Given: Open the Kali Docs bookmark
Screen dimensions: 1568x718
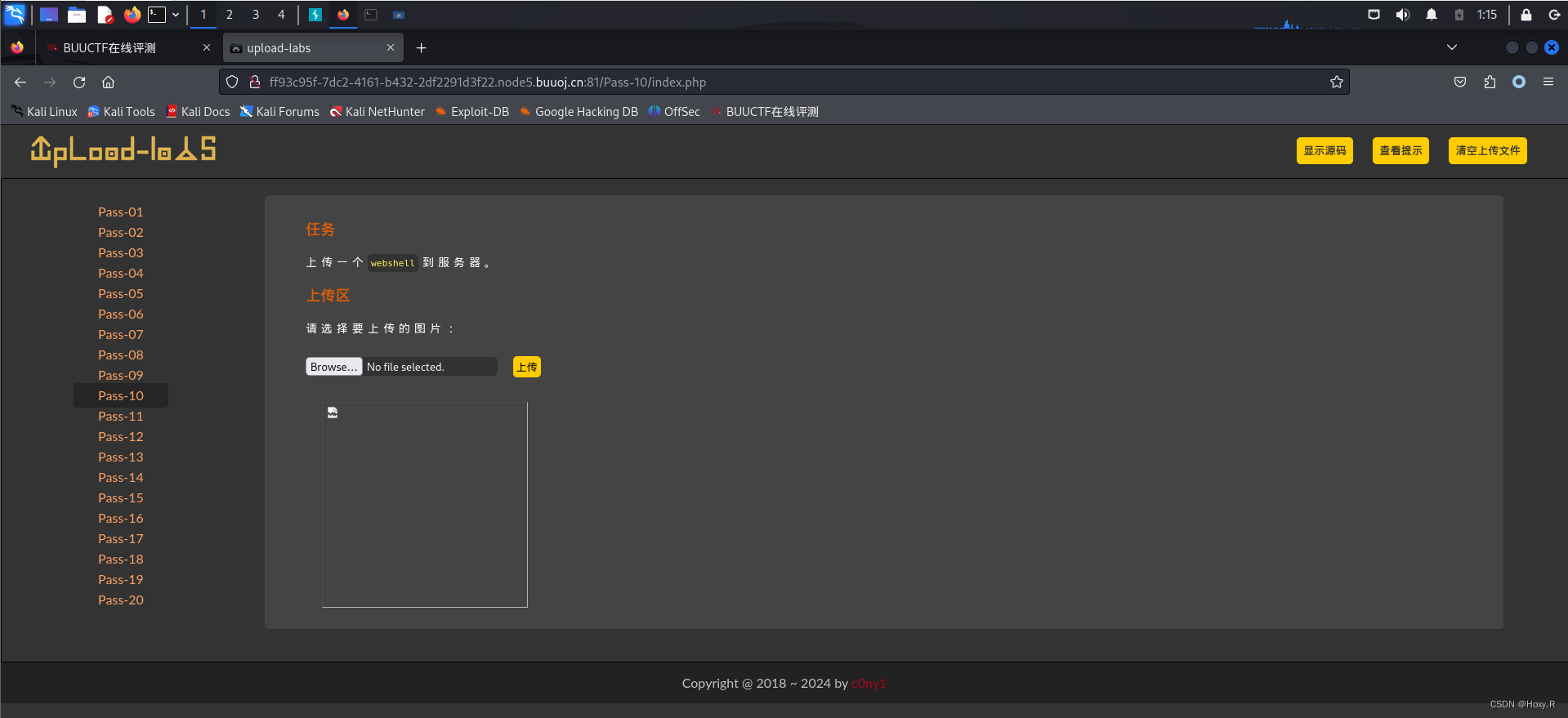Looking at the screenshot, I should point(198,112).
